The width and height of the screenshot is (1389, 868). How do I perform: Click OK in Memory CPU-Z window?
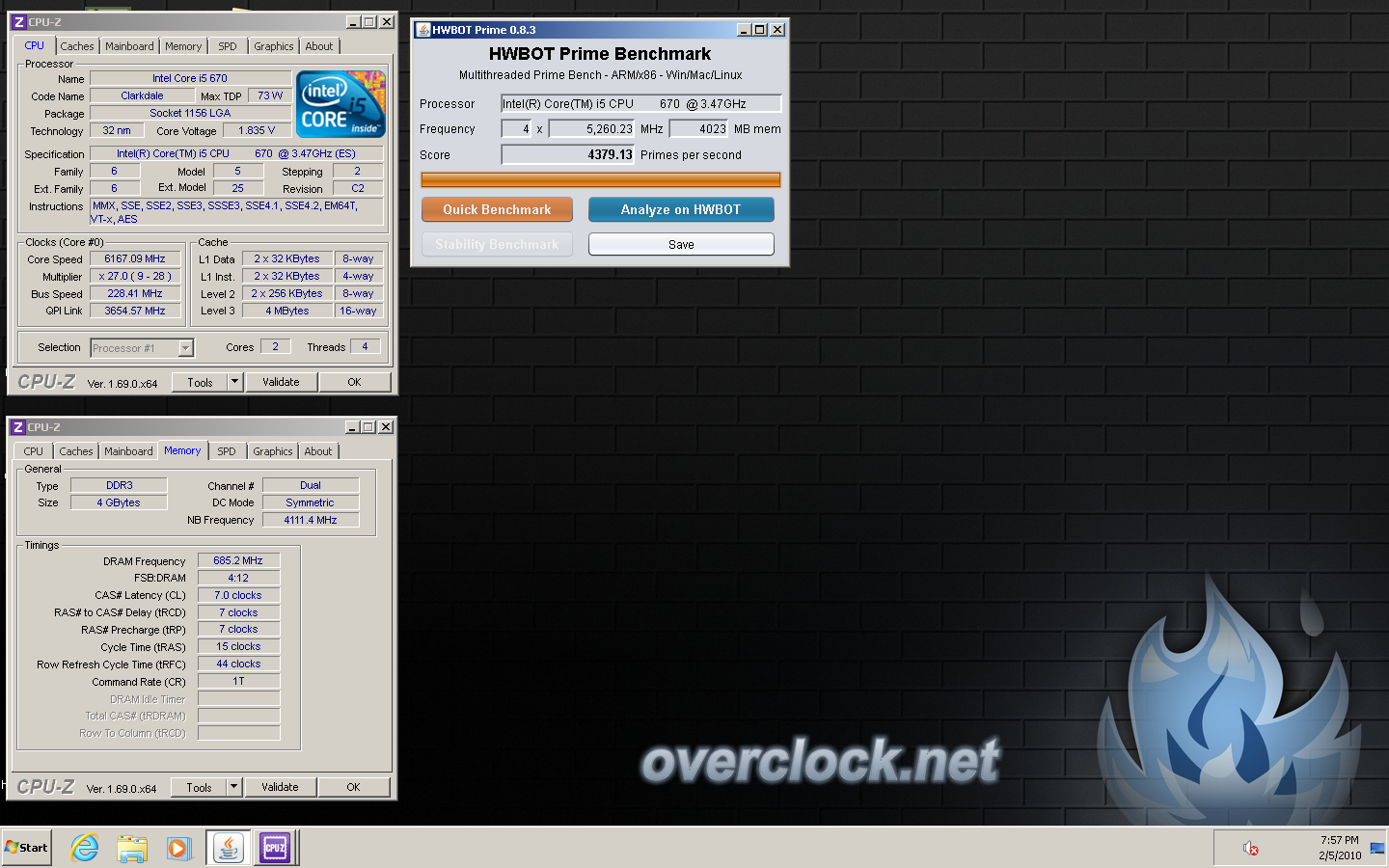pos(353,787)
